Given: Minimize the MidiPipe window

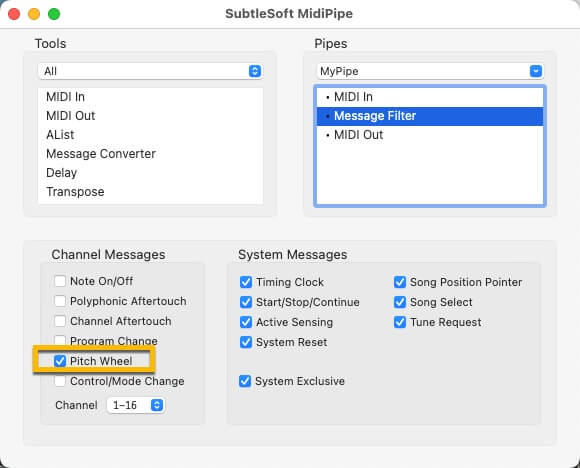Looking at the screenshot, I should click(x=34, y=14).
